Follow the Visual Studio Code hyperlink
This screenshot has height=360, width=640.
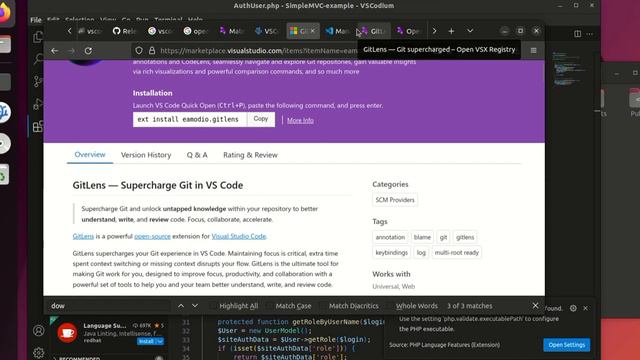coord(239,236)
